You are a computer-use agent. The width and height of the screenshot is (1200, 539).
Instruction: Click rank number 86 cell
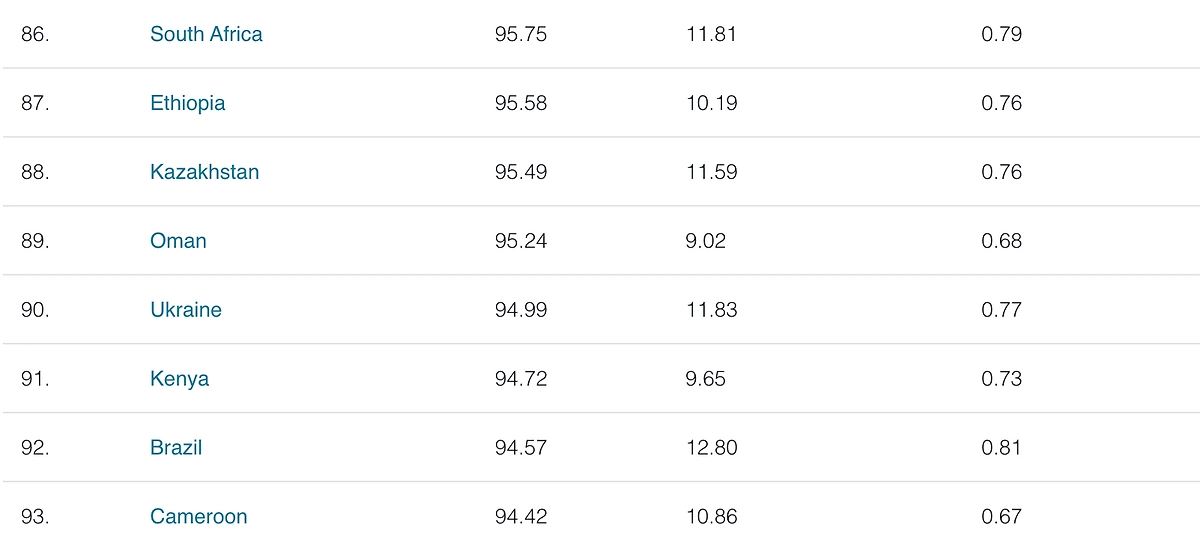[x=35, y=34]
